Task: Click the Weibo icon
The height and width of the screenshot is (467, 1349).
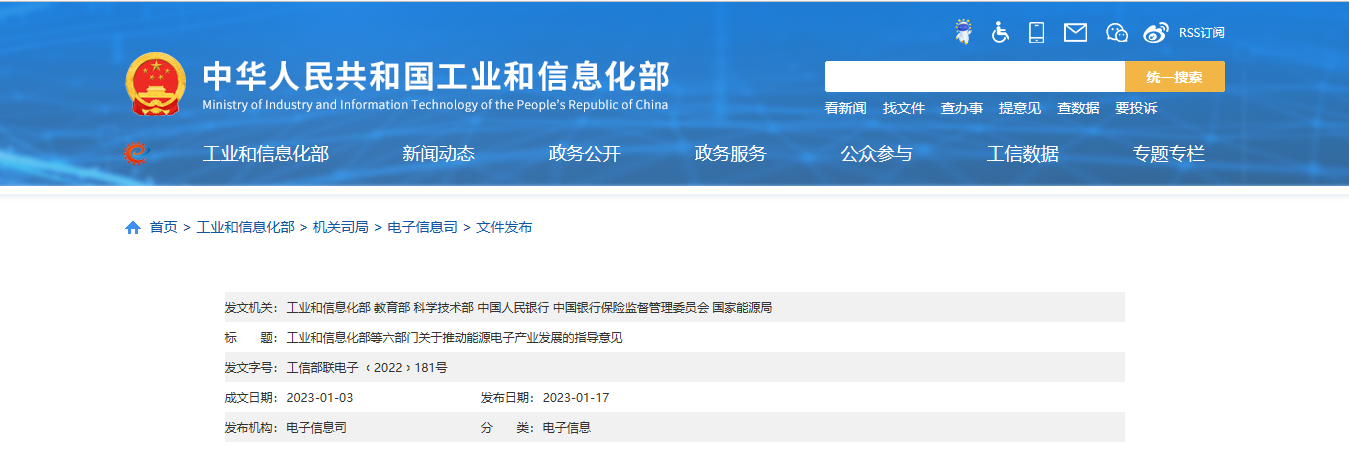Action: (1155, 33)
